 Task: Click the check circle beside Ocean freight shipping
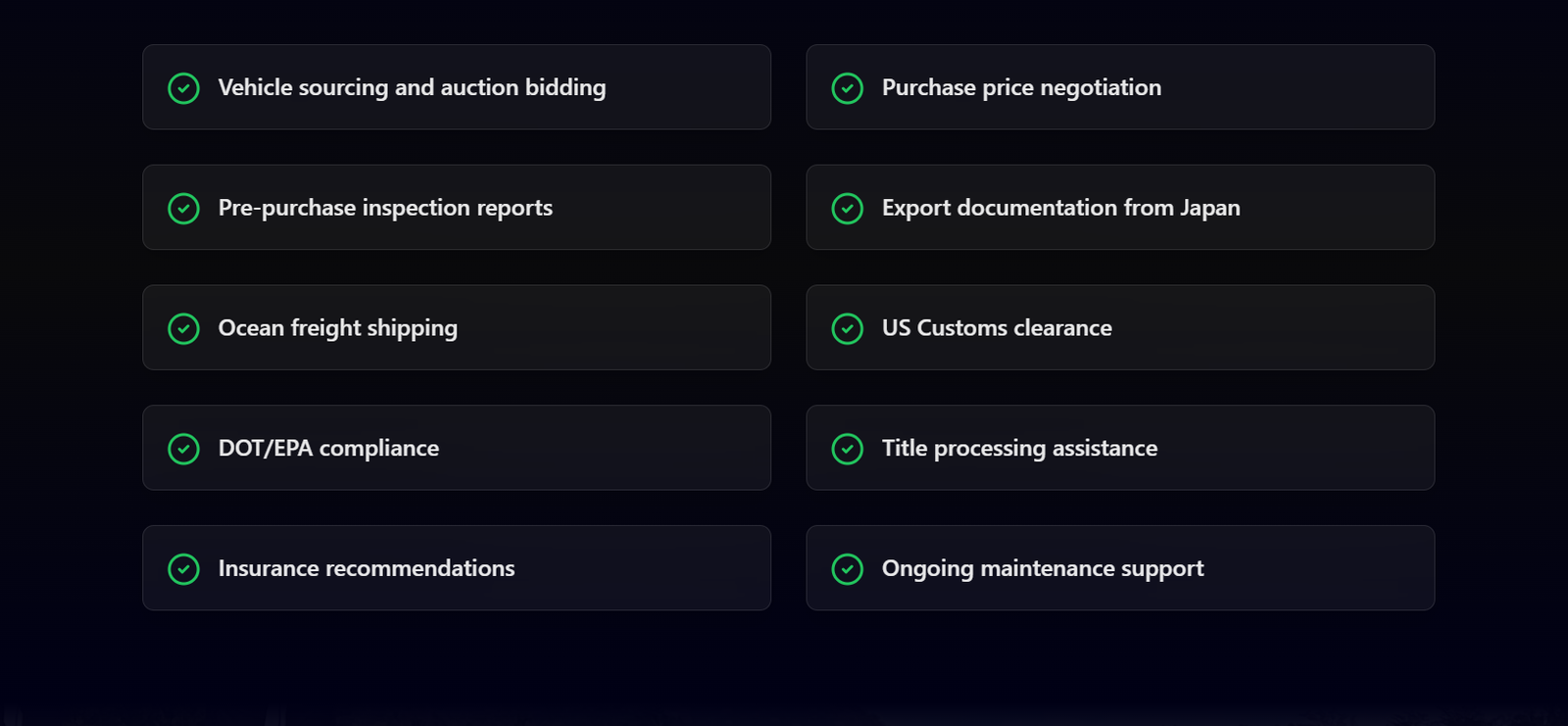pos(183,328)
